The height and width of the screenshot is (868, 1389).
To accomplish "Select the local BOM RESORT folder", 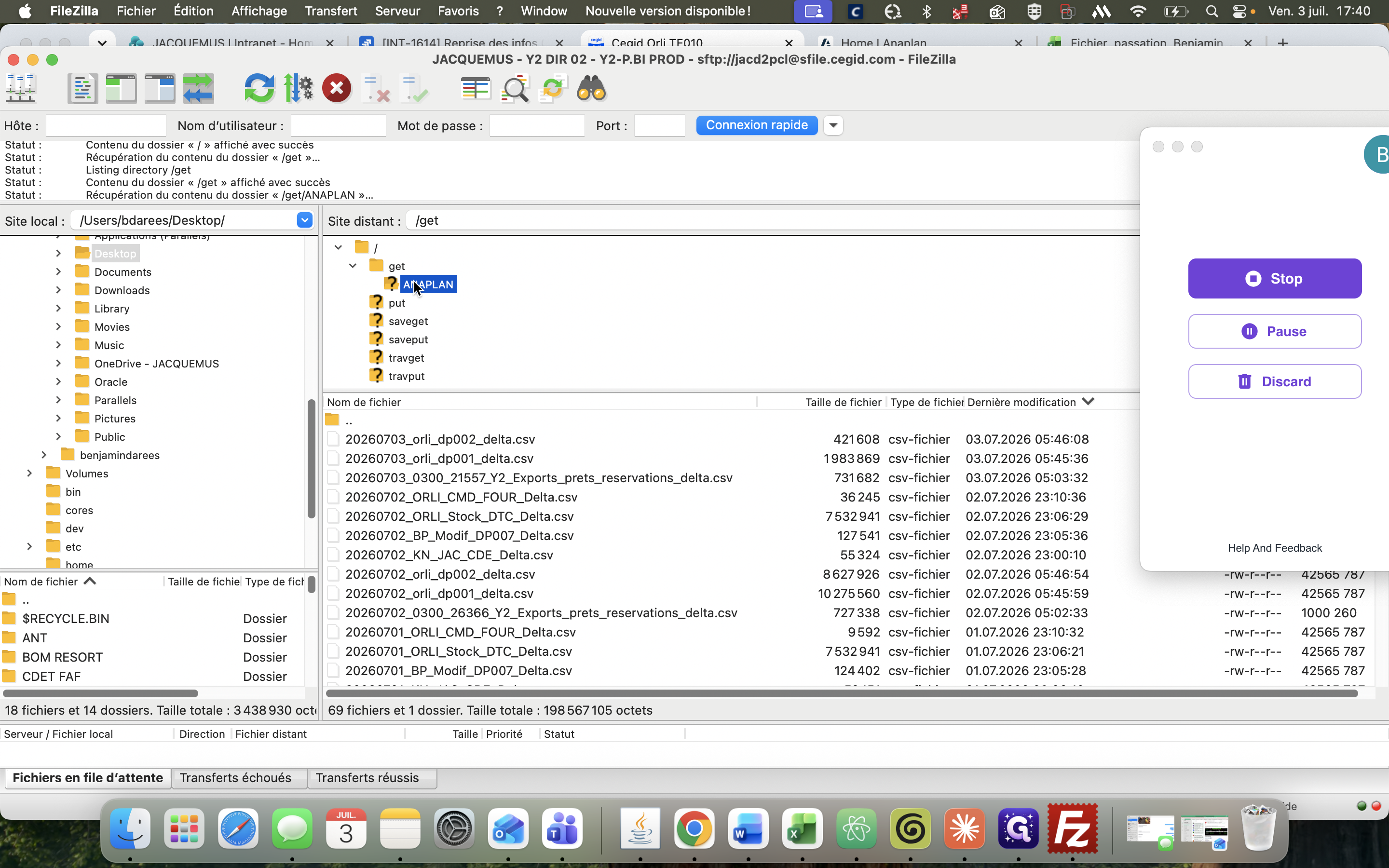I will click(x=62, y=657).
